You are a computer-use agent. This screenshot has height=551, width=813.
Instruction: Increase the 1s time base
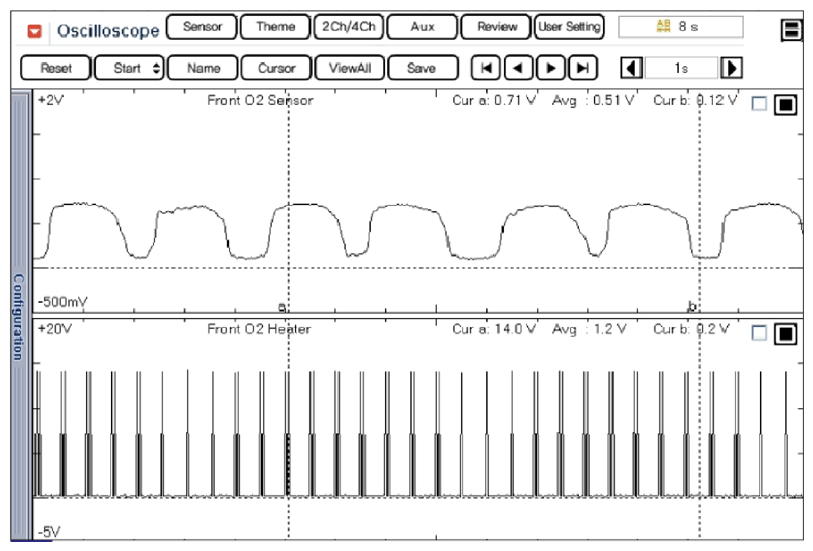(x=732, y=69)
